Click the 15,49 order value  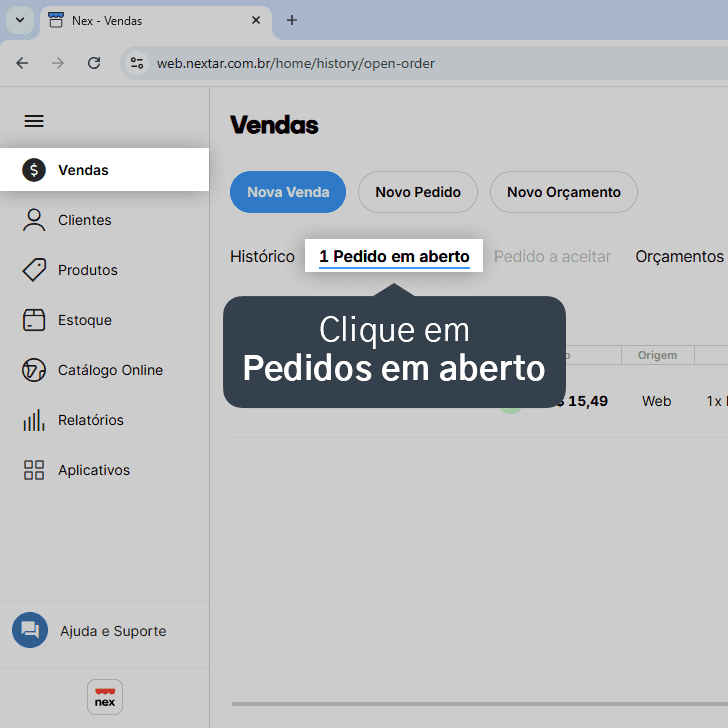588,401
